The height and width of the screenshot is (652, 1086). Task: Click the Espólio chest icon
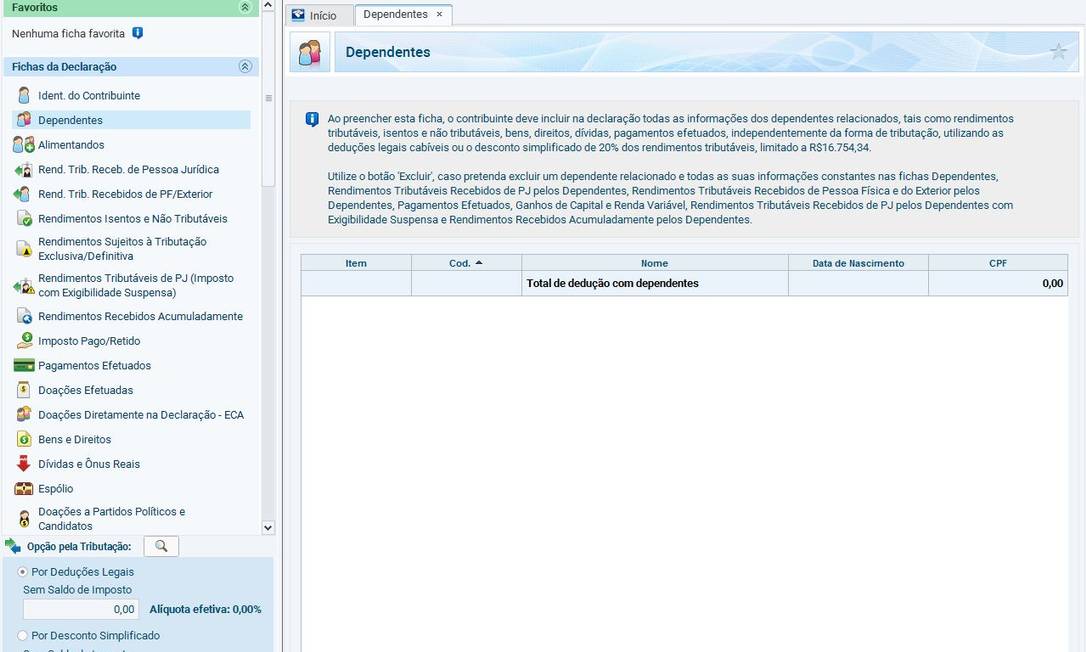coord(24,489)
